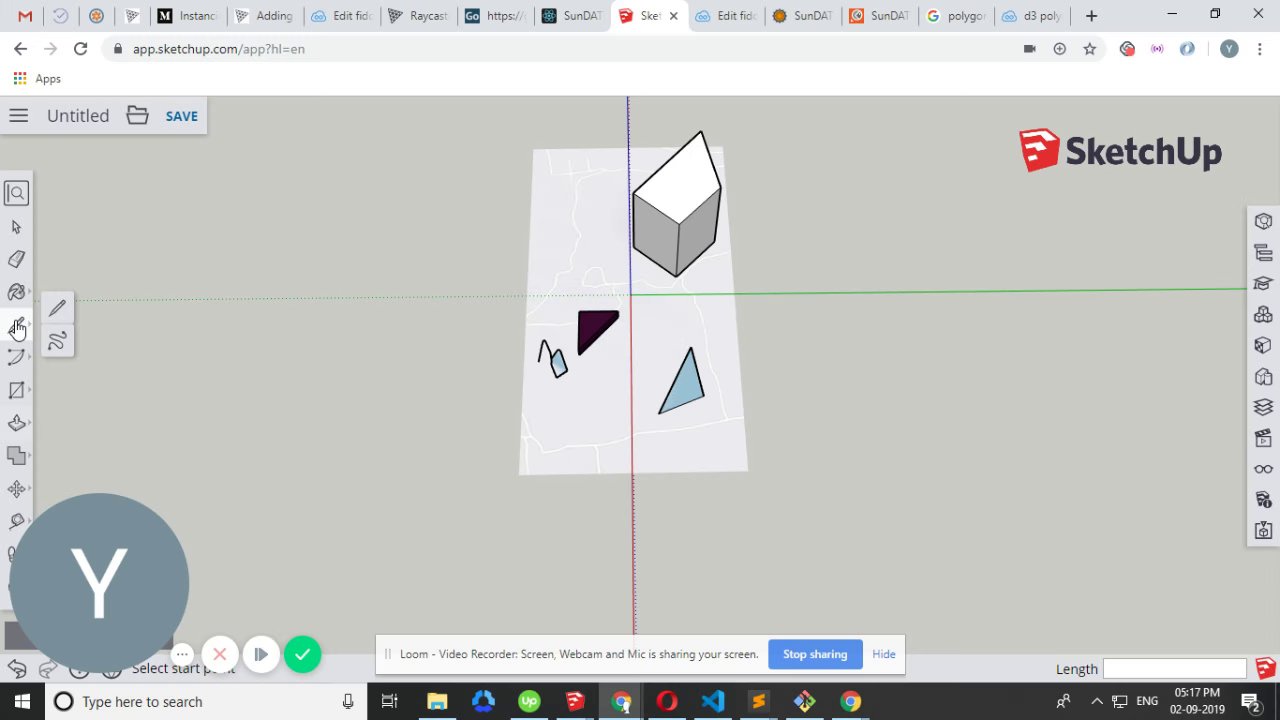Open the Entity Info panel
The width and height of the screenshot is (1280, 720).
[1263, 222]
